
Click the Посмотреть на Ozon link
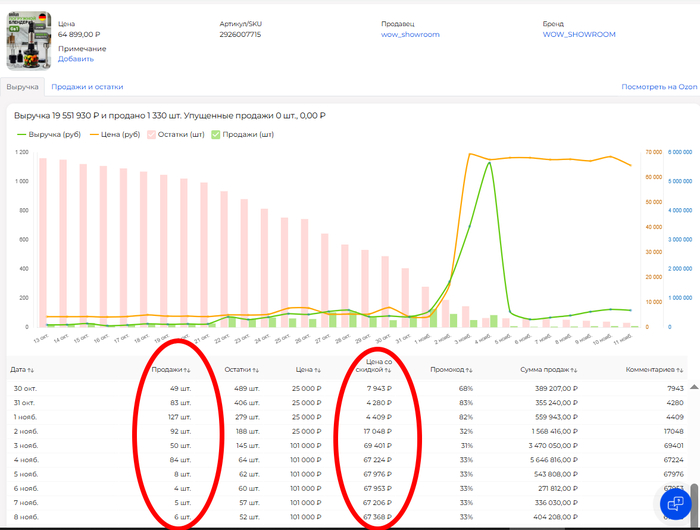coord(659,87)
